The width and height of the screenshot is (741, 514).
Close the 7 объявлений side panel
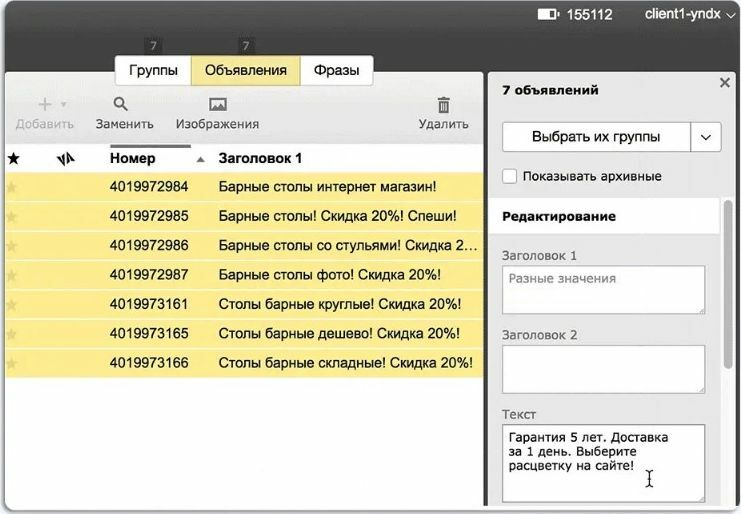coord(724,83)
